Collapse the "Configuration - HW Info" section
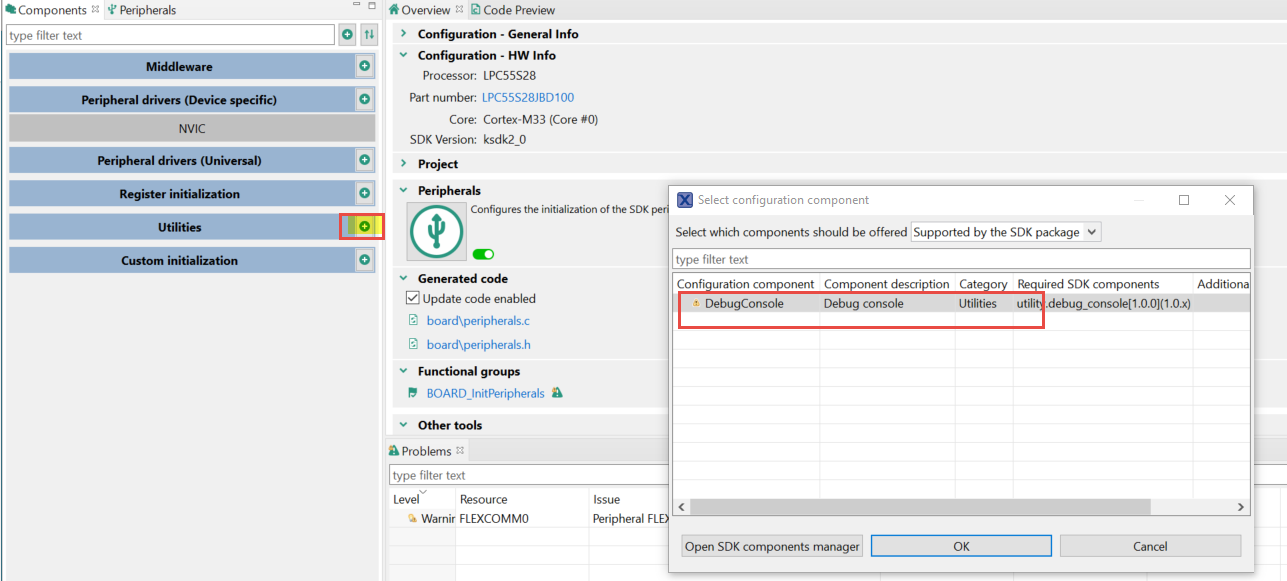 coord(403,55)
